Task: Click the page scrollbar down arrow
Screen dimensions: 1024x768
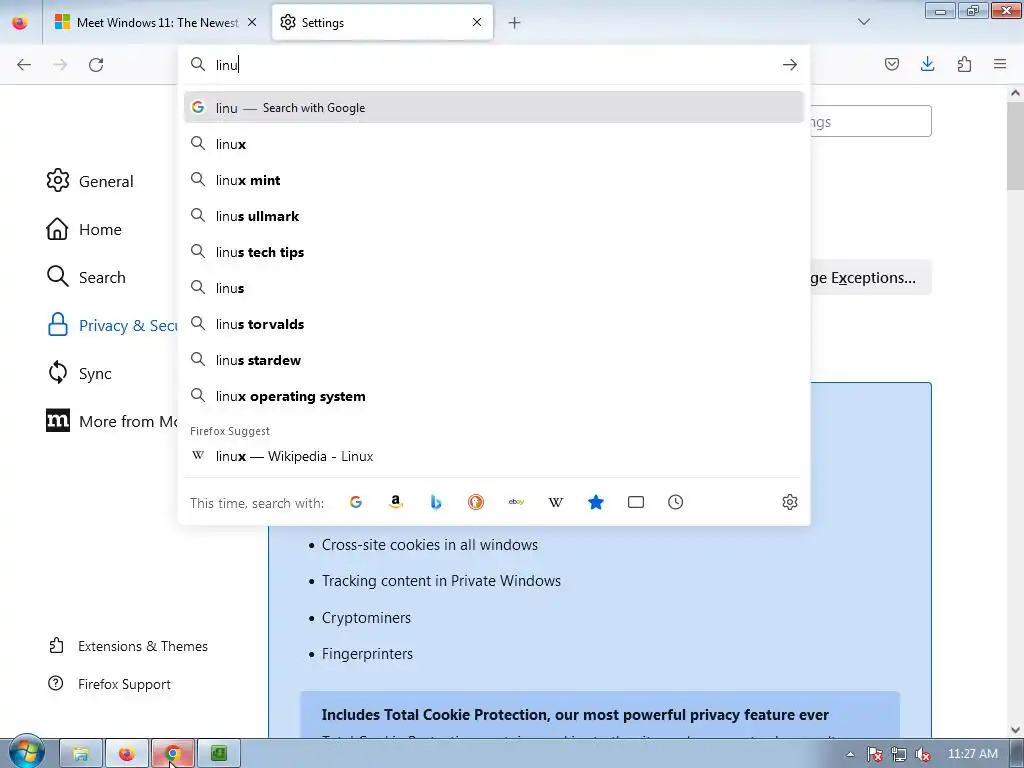Action: pos(1015,730)
